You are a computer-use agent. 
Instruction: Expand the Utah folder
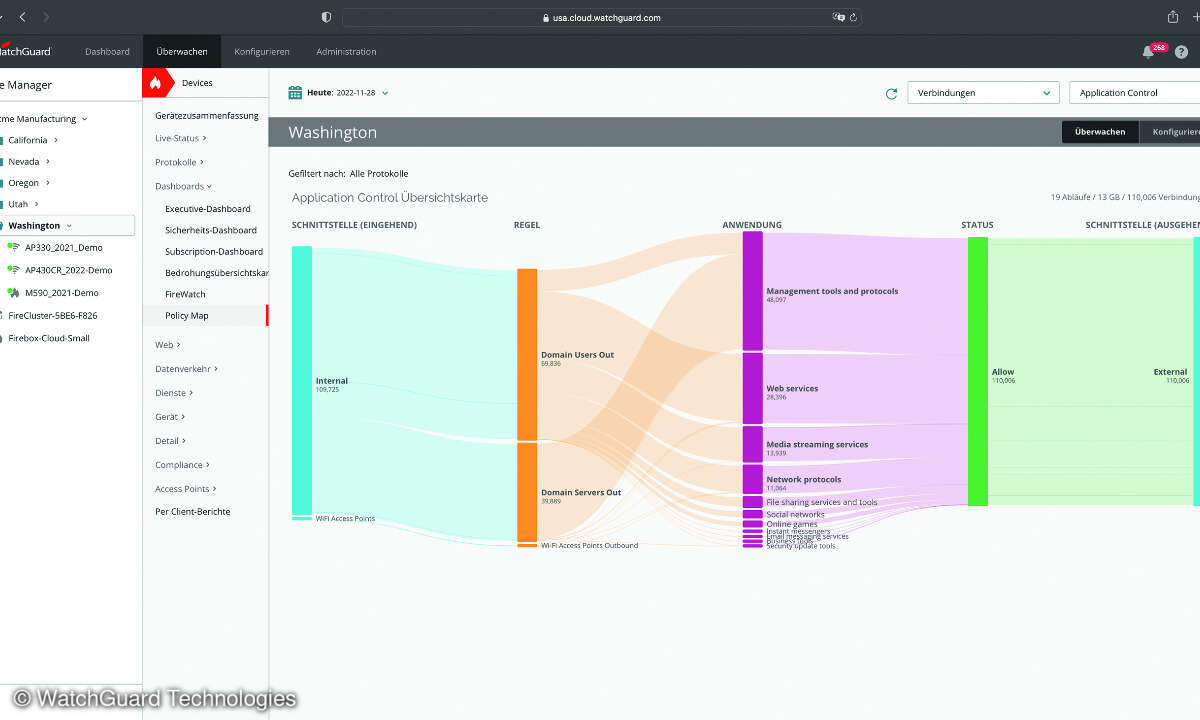point(36,204)
